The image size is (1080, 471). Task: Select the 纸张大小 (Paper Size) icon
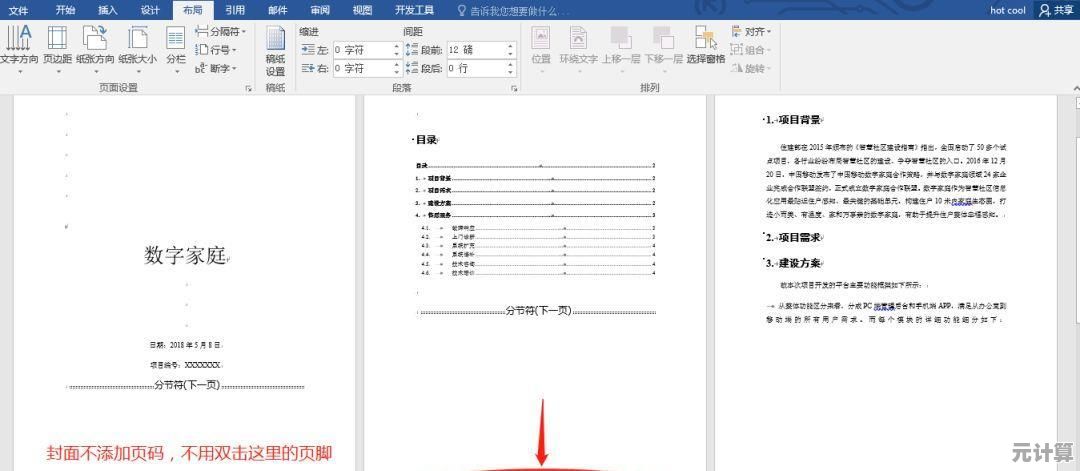pos(137,45)
